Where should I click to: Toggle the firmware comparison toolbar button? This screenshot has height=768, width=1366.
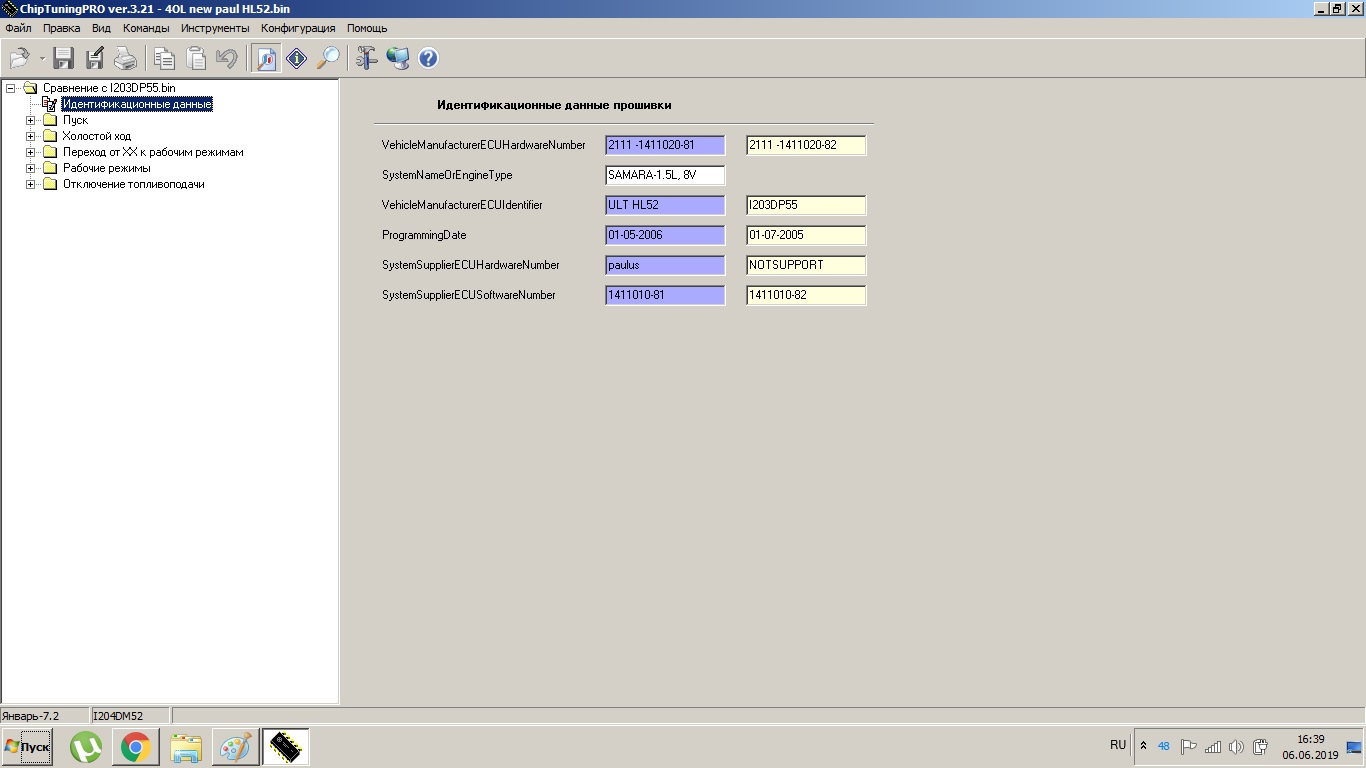point(265,58)
